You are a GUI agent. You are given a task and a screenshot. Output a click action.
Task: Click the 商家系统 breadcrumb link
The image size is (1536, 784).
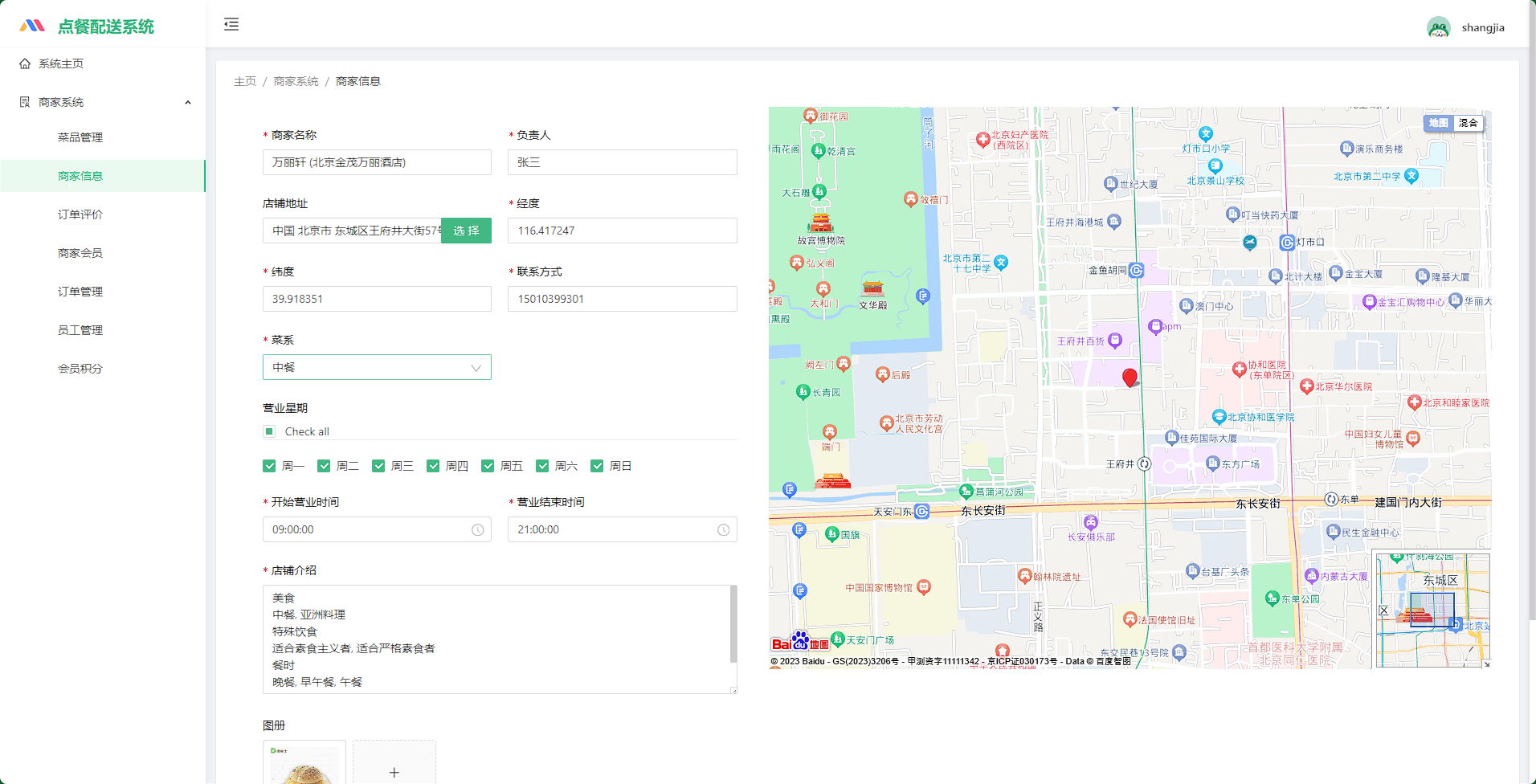(296, 81)
